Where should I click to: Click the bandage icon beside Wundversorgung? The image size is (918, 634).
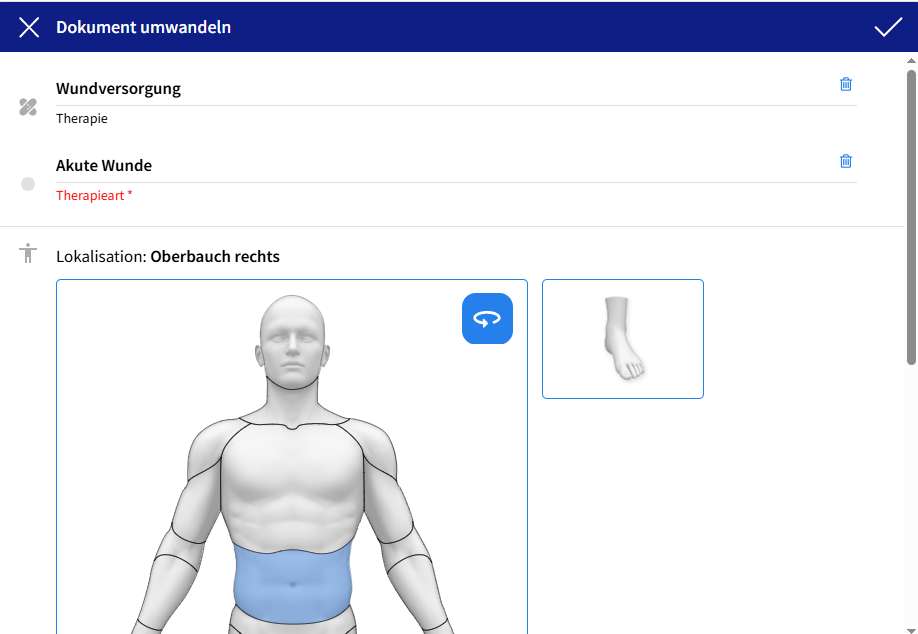pyautogui.click(x=28, y=107)
